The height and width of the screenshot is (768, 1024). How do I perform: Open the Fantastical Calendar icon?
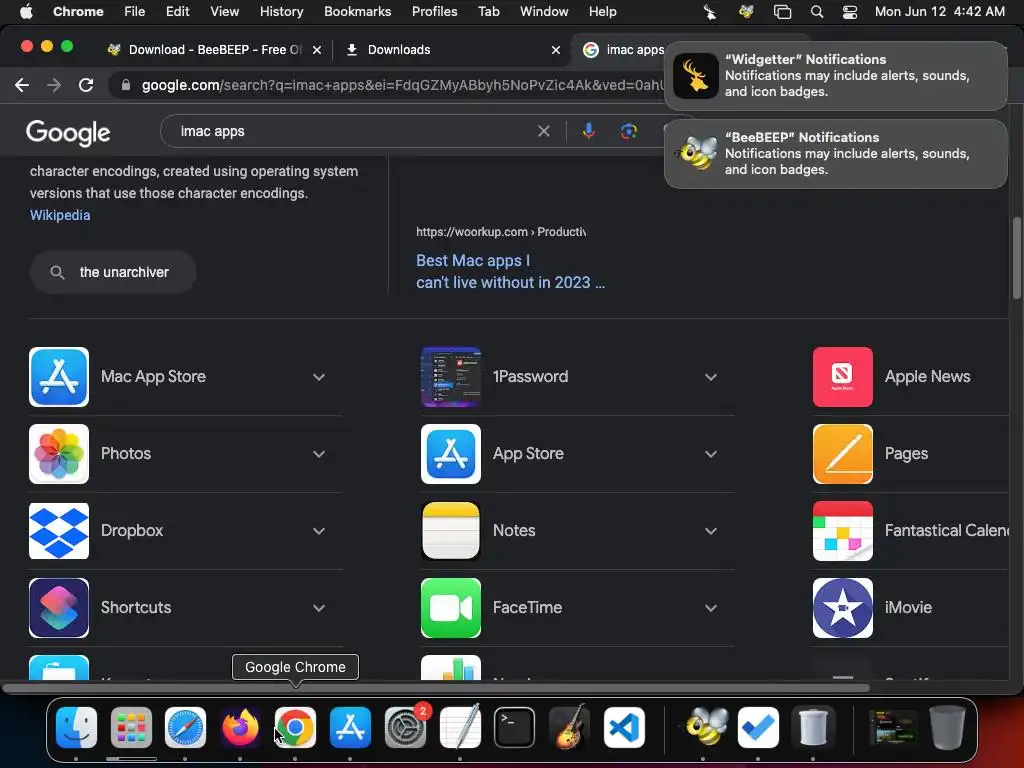click(x=842, y=531)
